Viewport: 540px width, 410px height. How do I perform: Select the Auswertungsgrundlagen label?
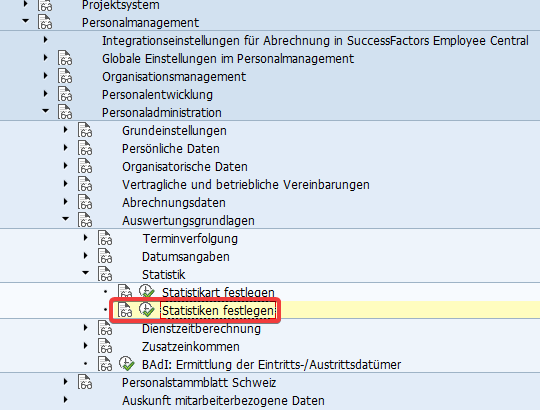click(188, 221)
